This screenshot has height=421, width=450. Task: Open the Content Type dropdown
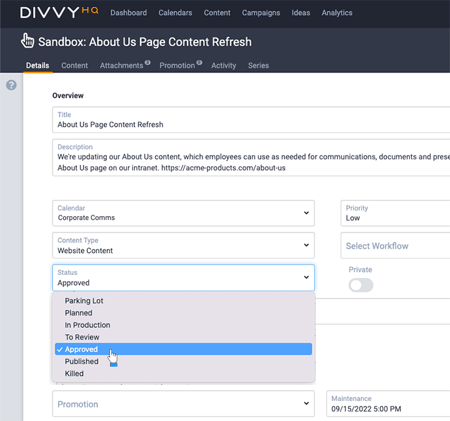pyautogui.click(x=183, y=245)
